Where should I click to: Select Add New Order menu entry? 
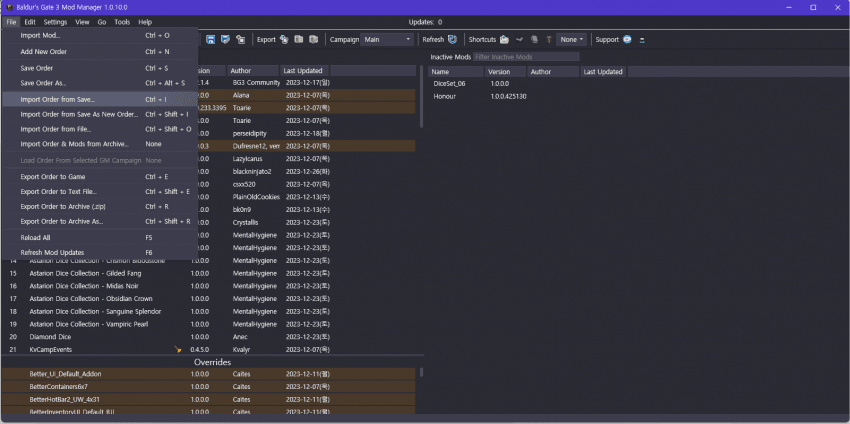100,52
